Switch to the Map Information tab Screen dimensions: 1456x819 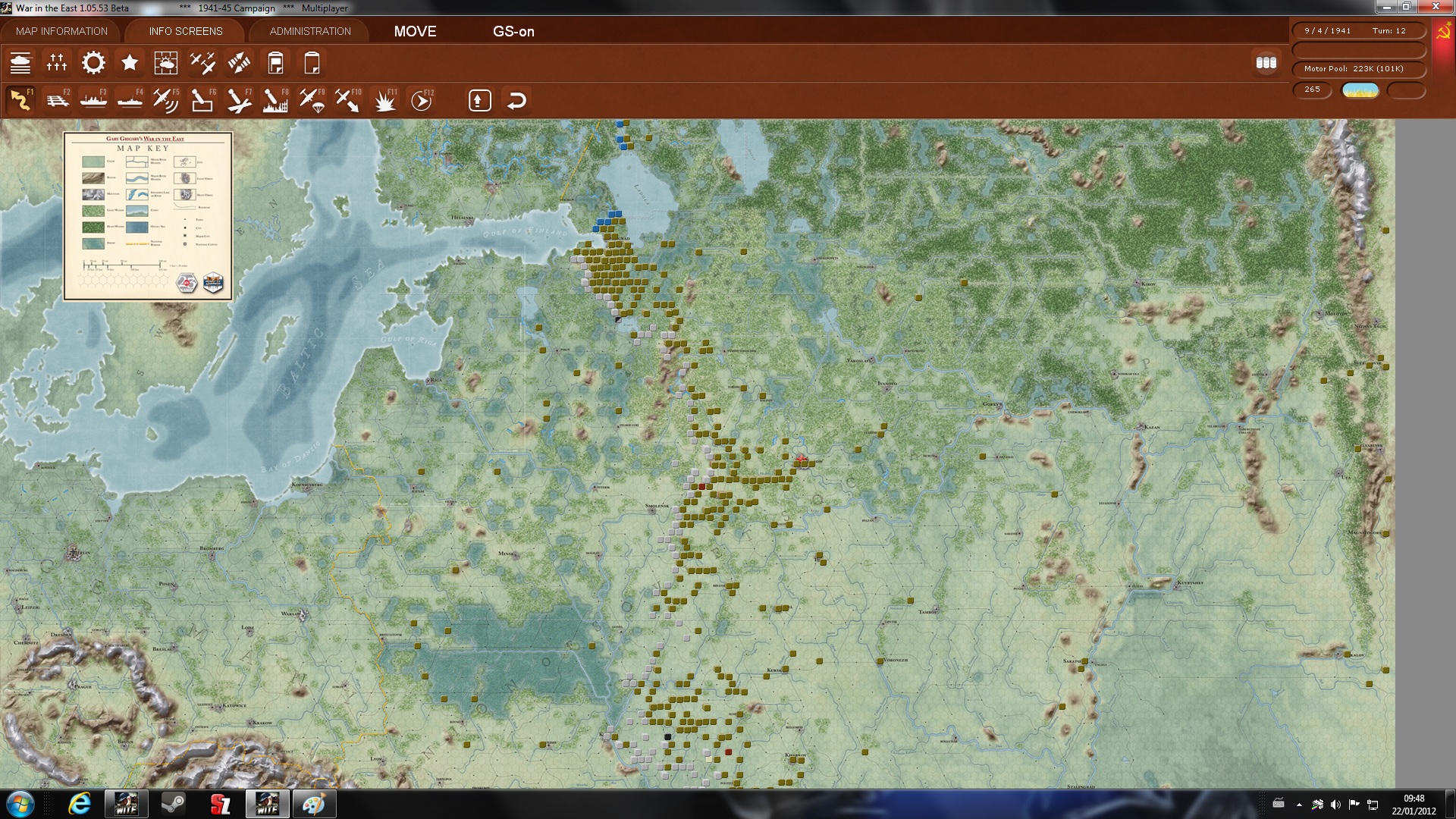coord(61,31)
